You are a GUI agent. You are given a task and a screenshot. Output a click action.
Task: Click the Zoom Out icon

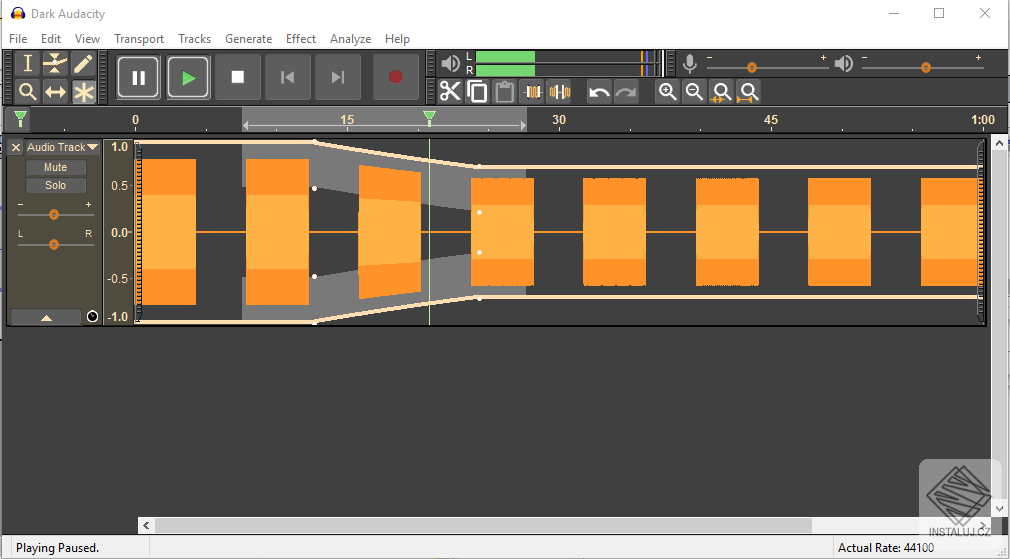click(694, 91)
